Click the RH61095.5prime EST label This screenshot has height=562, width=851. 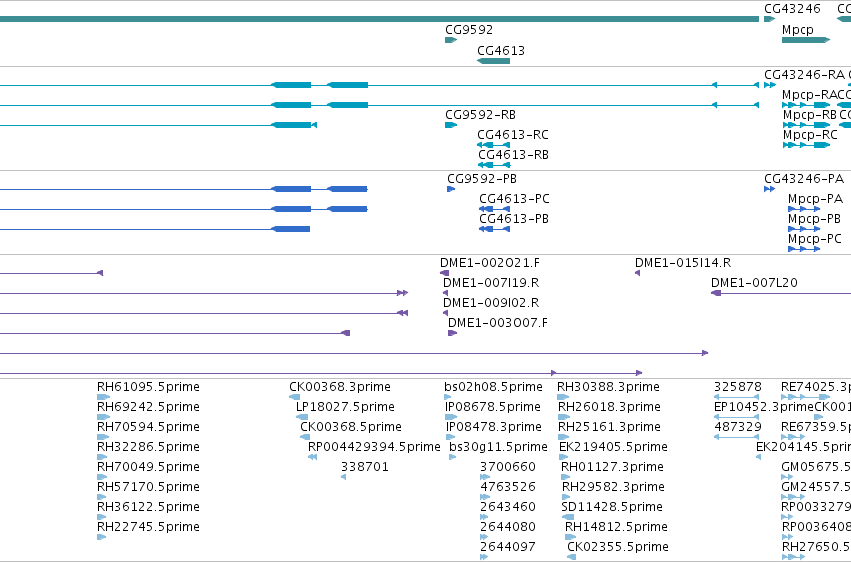point(148,387)
